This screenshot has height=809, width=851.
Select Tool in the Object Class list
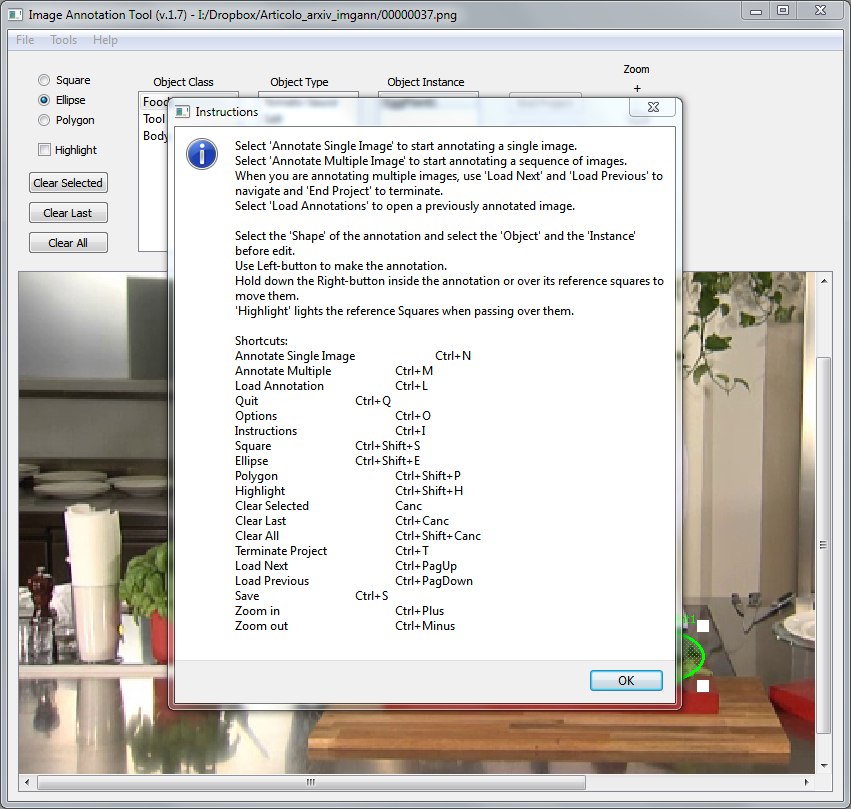[x=154, y=119]
